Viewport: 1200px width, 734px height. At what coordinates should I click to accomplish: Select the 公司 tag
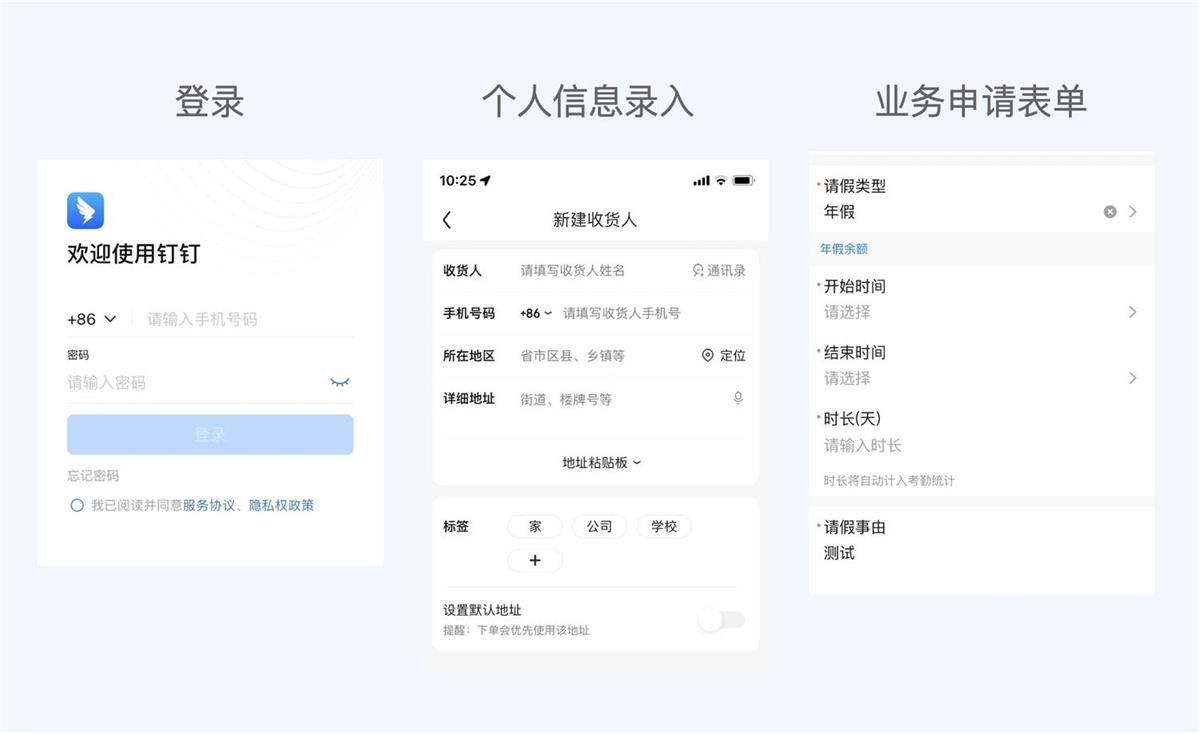[599, 527]
